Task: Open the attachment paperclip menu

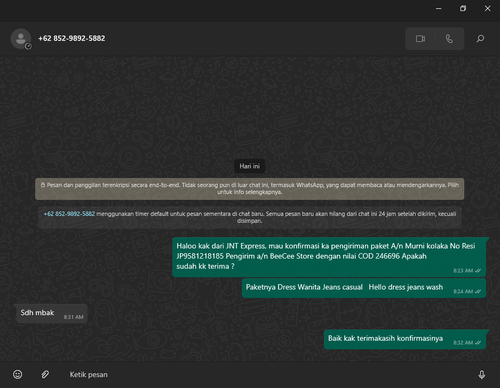Action: pos(45,374)
